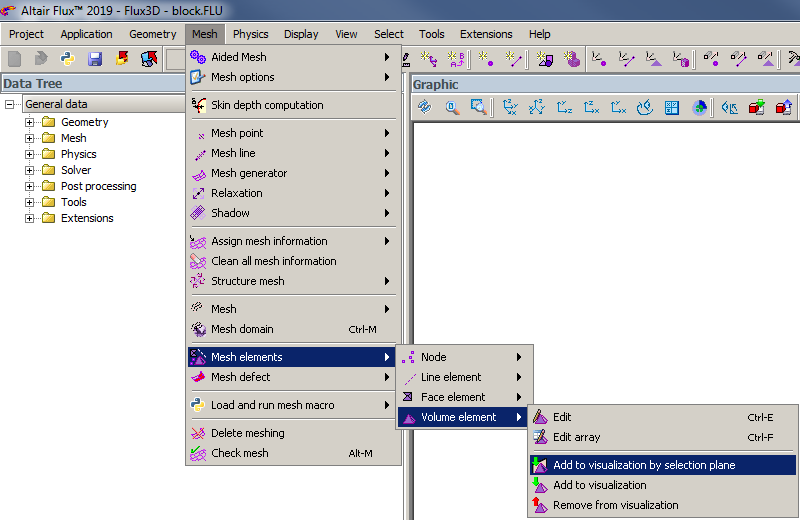
Task: Click the Delete meshing icon
Action: pyautogui.click(x=198, y=433)
